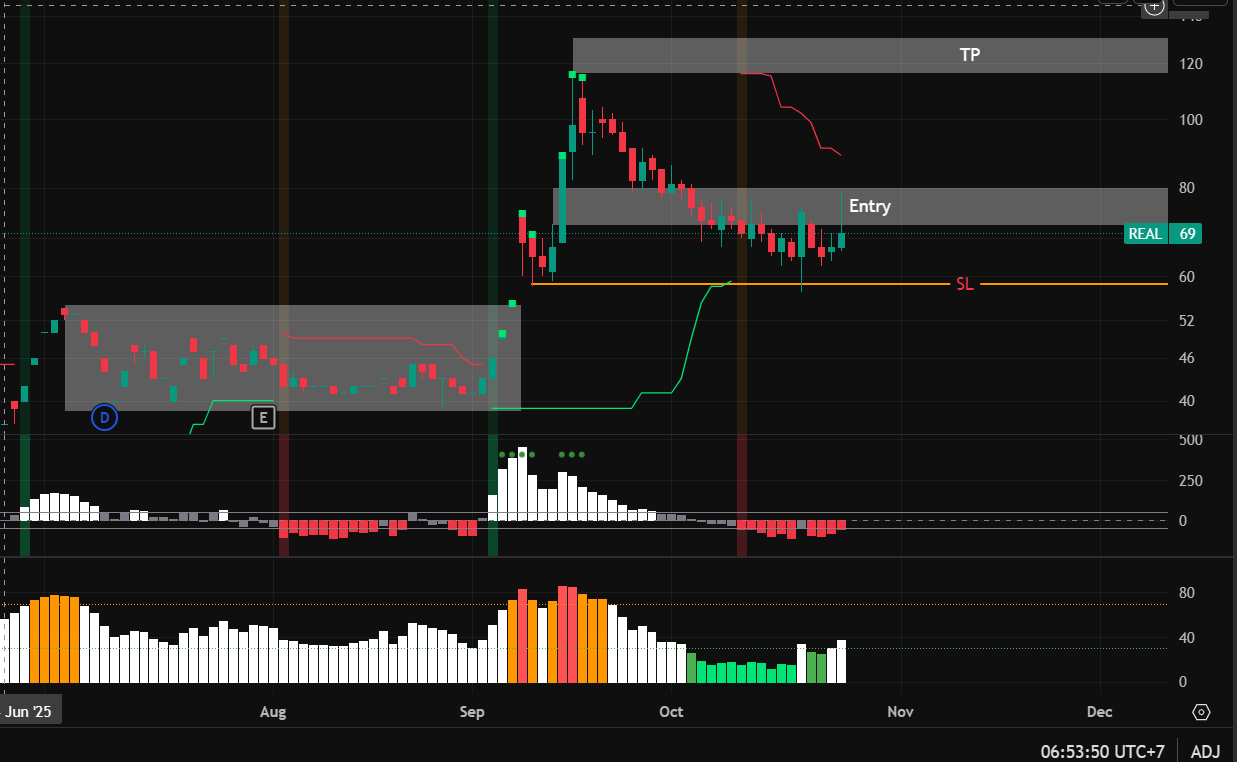This screenshot has width=1237, height=762.
Task: Click price level 52 on price scale
Action: coord(1188,321)
